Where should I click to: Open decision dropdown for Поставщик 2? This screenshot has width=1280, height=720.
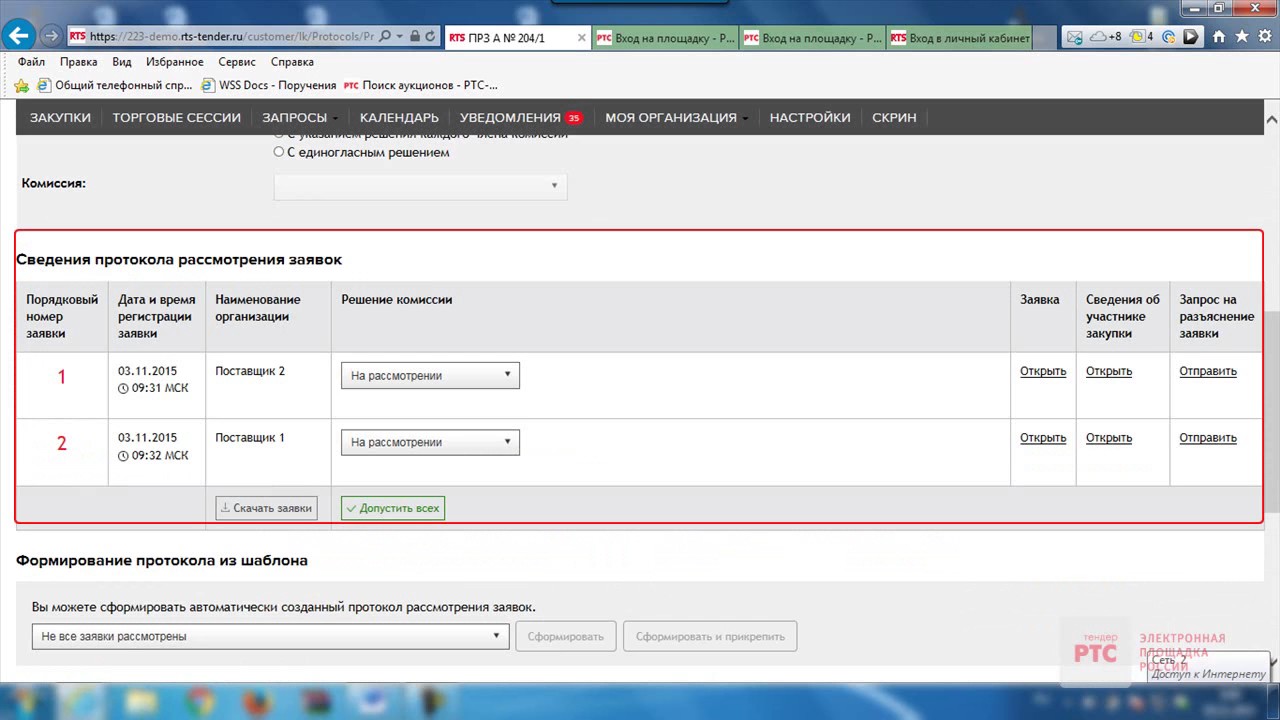[x=430, y=375]
